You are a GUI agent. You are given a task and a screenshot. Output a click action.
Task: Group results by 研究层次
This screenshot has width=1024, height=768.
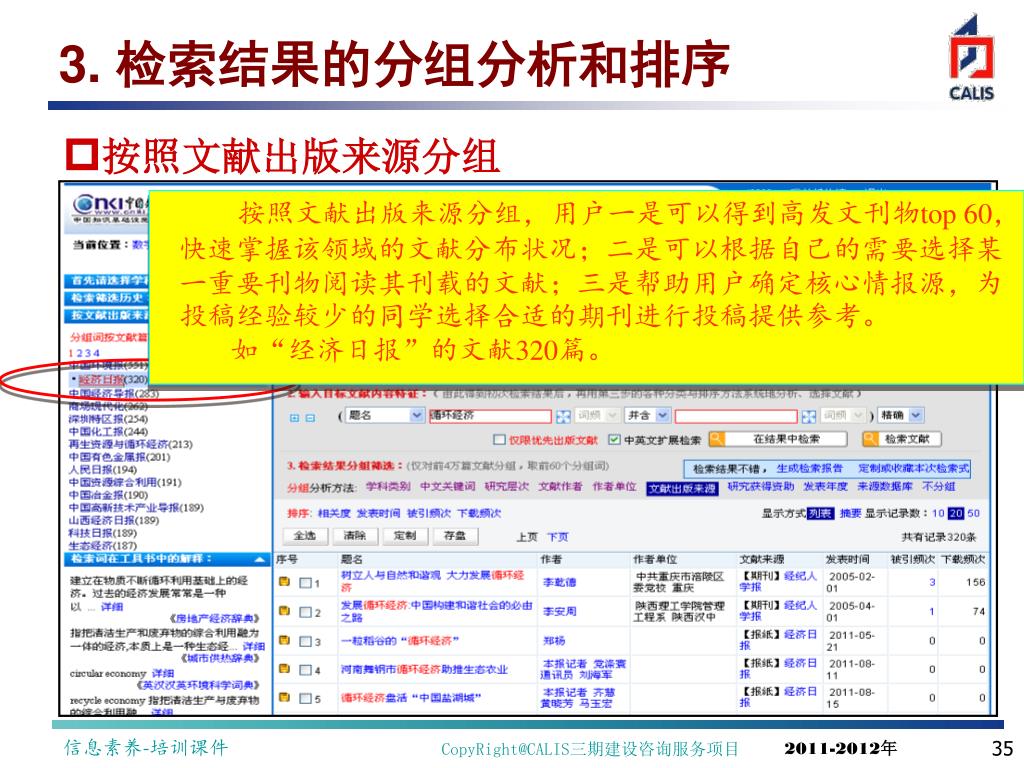(507, 487)
